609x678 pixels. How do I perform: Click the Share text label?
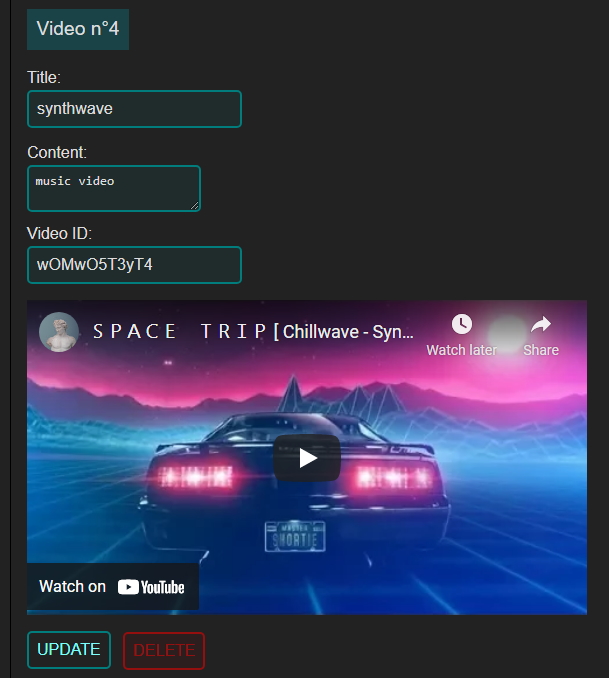pos(541,350)
